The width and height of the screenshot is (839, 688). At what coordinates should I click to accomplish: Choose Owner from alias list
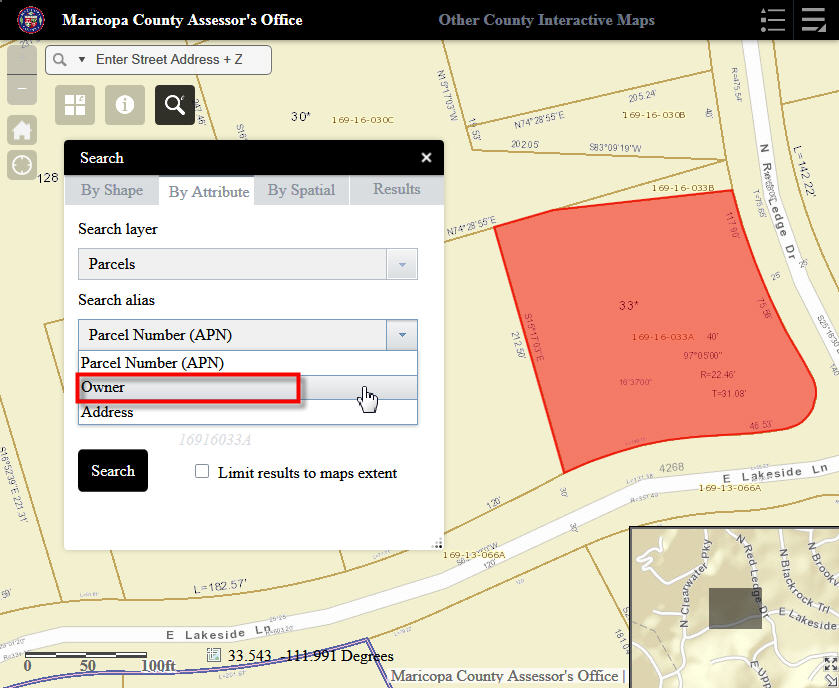tap(248, 387)
